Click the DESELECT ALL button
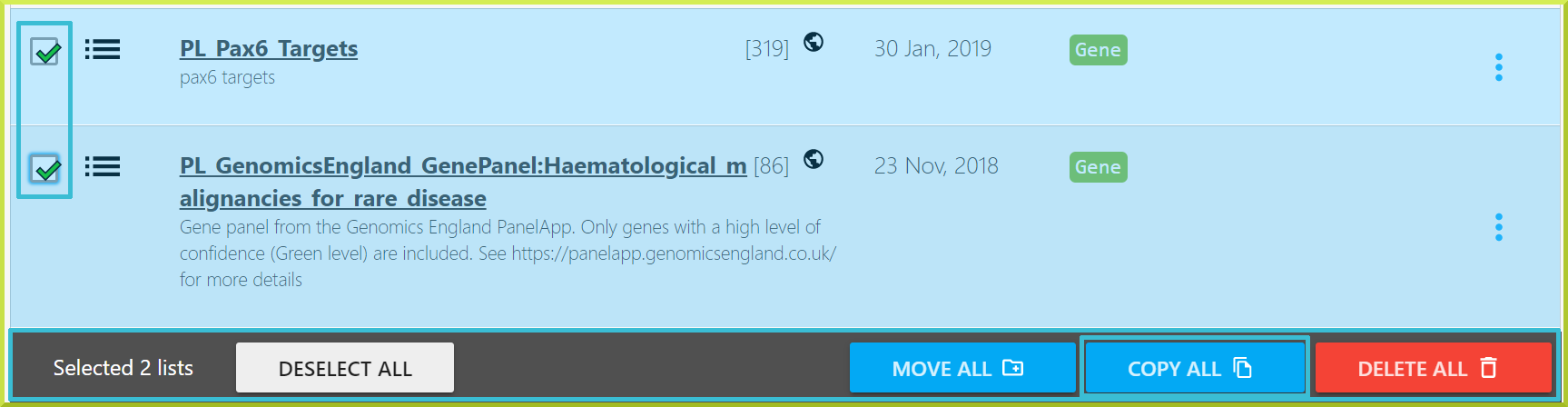Image resolution: width=1568 pixels, height=407 pixels. 345,368
